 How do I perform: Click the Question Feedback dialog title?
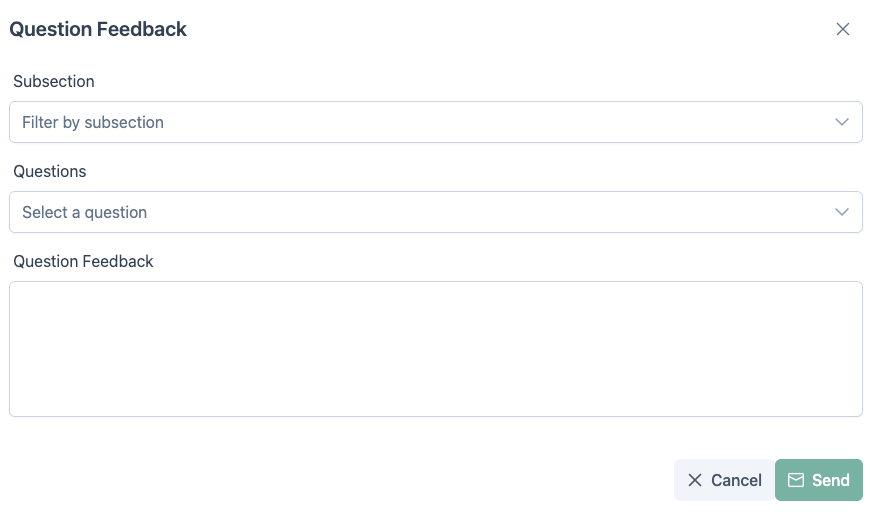[x=98, y=29]
